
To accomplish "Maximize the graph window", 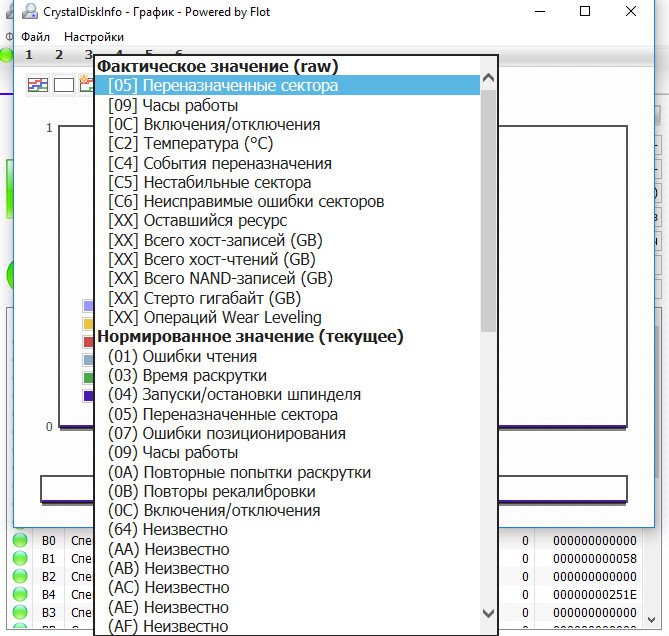I will click(x=585, y=11).
